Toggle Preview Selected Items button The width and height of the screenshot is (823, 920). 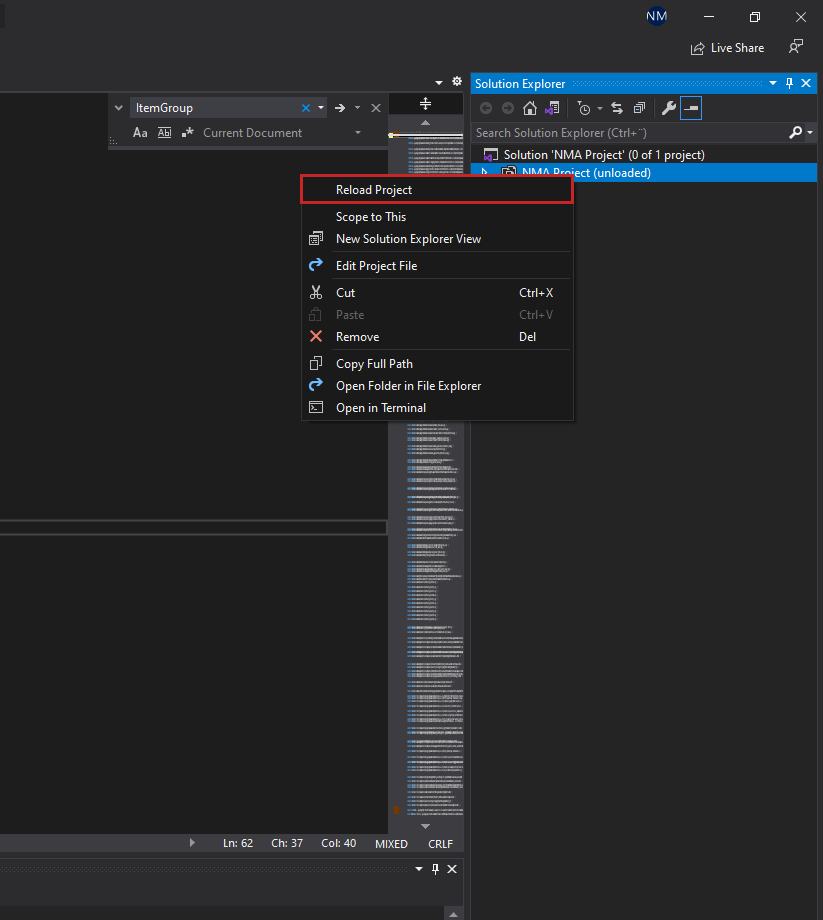pos(691,108)
